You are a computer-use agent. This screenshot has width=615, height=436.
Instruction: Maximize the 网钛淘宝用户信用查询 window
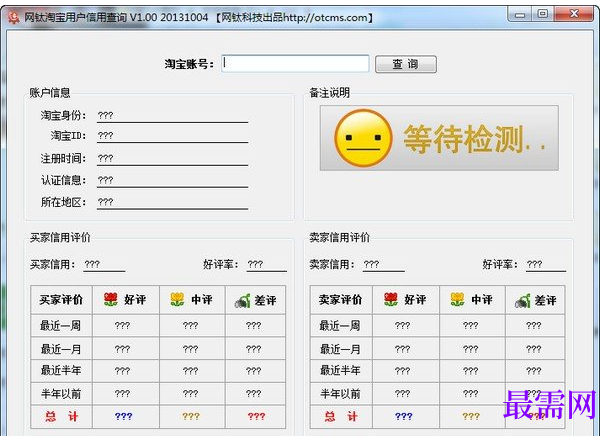click(x=542, y=14)
